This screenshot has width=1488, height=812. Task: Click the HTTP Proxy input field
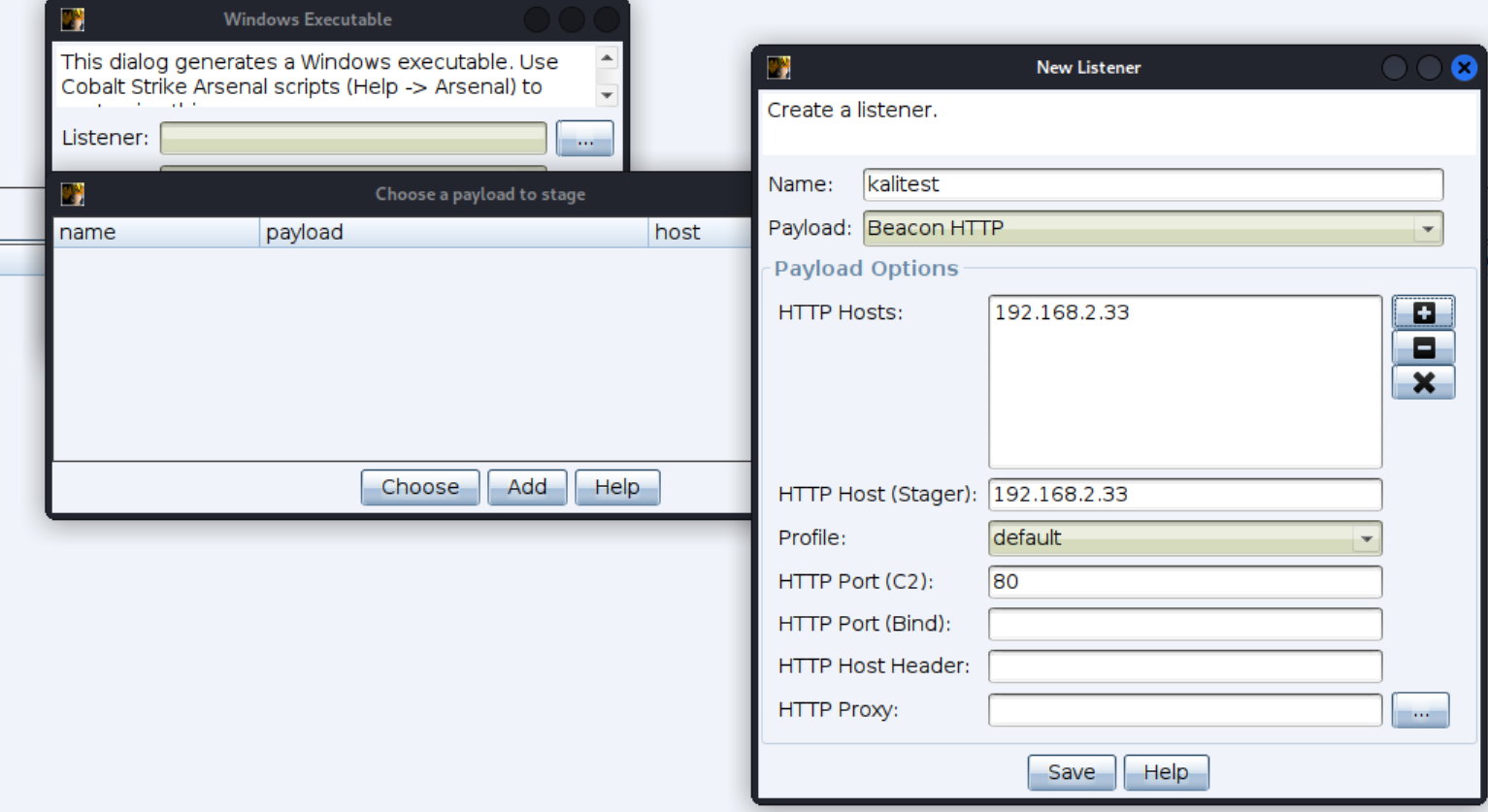[1184, 709]
